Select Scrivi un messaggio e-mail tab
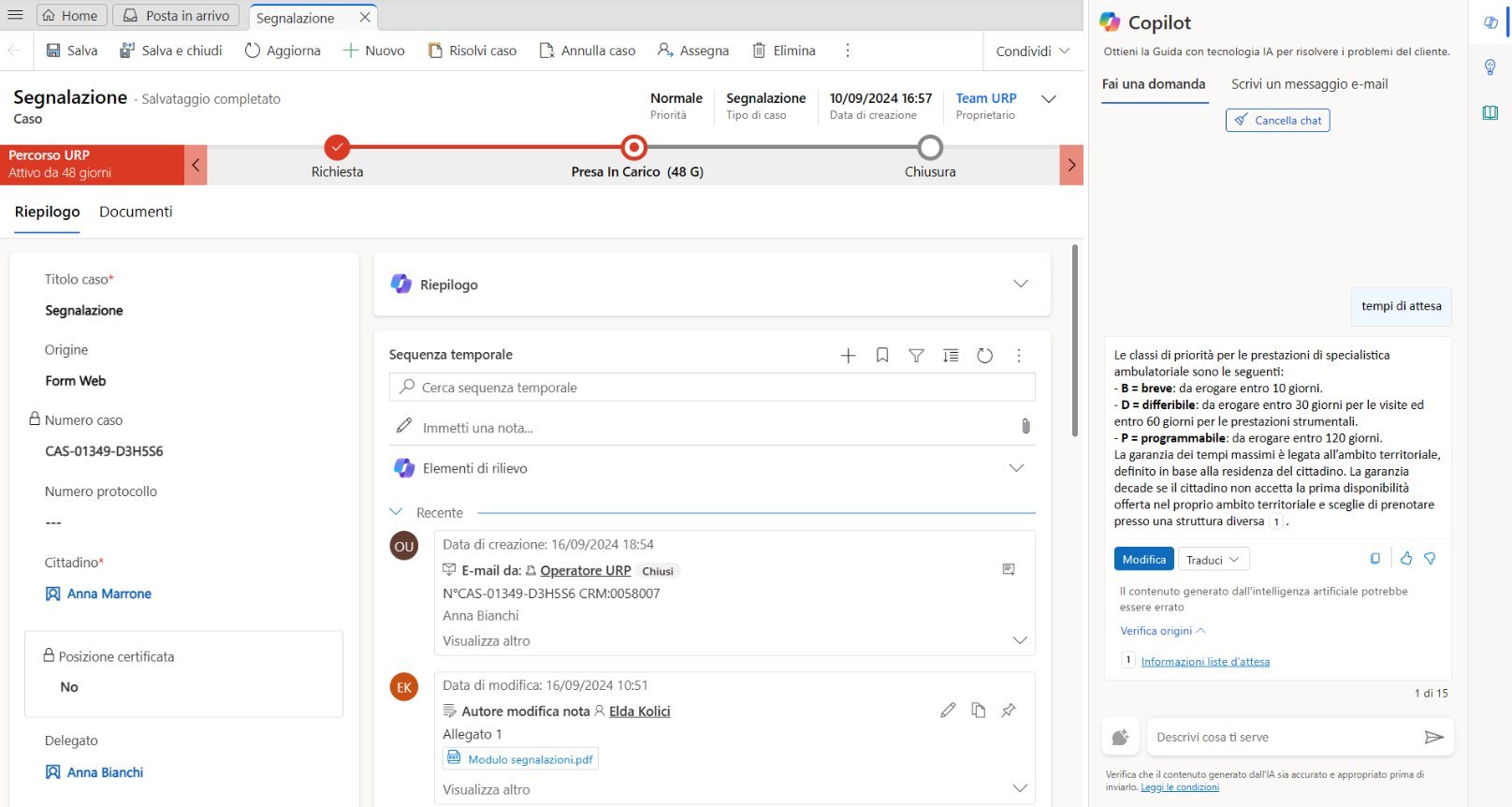 1309,84
